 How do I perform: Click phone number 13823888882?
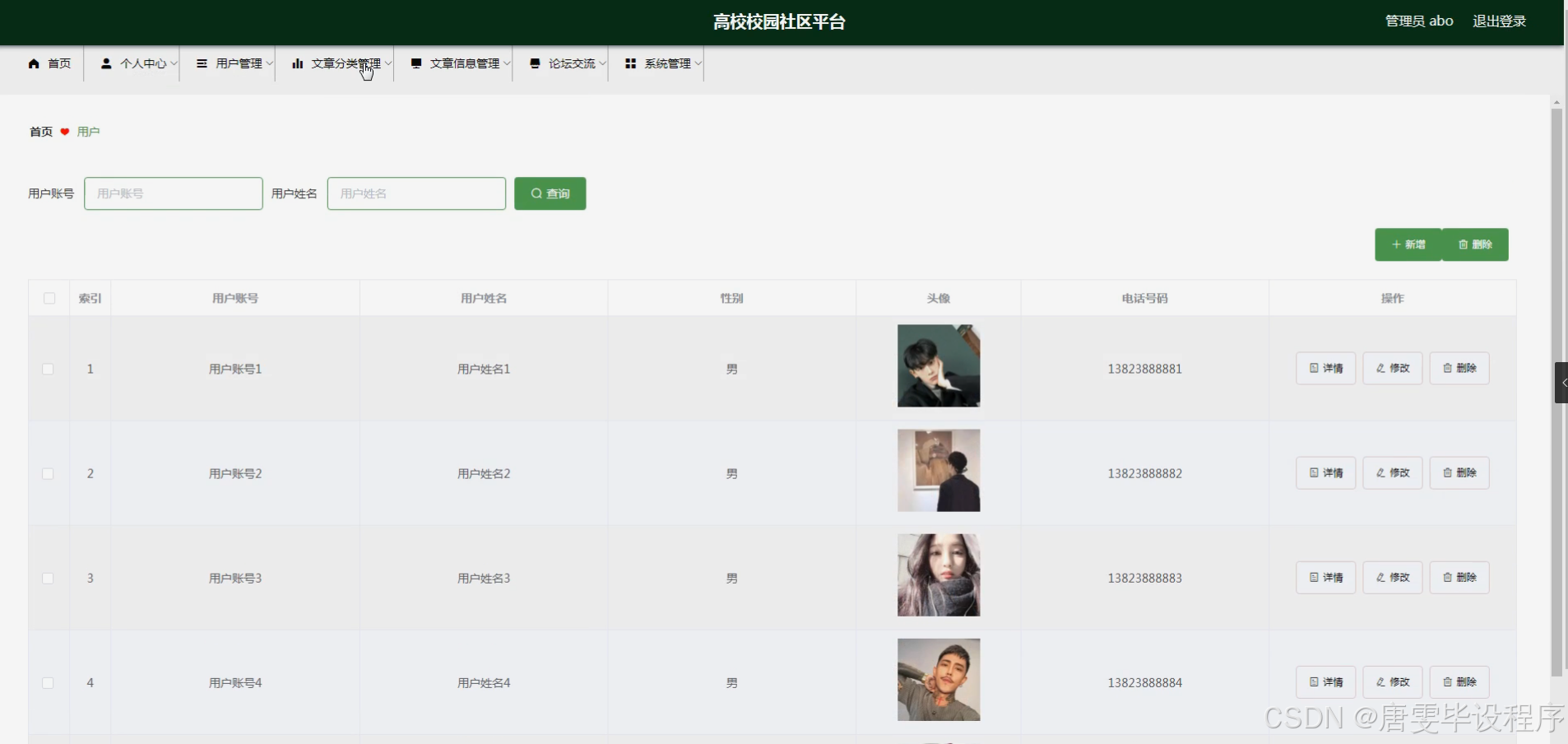click(x=1145, y=473)
